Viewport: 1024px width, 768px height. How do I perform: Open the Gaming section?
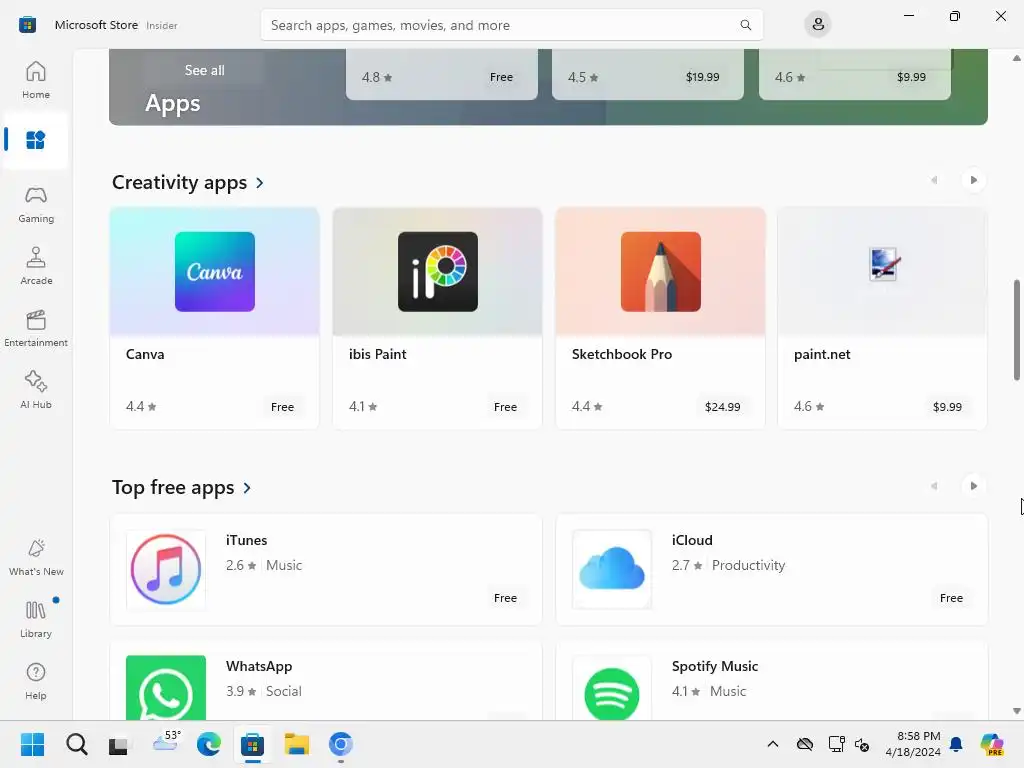pos(36,204)
